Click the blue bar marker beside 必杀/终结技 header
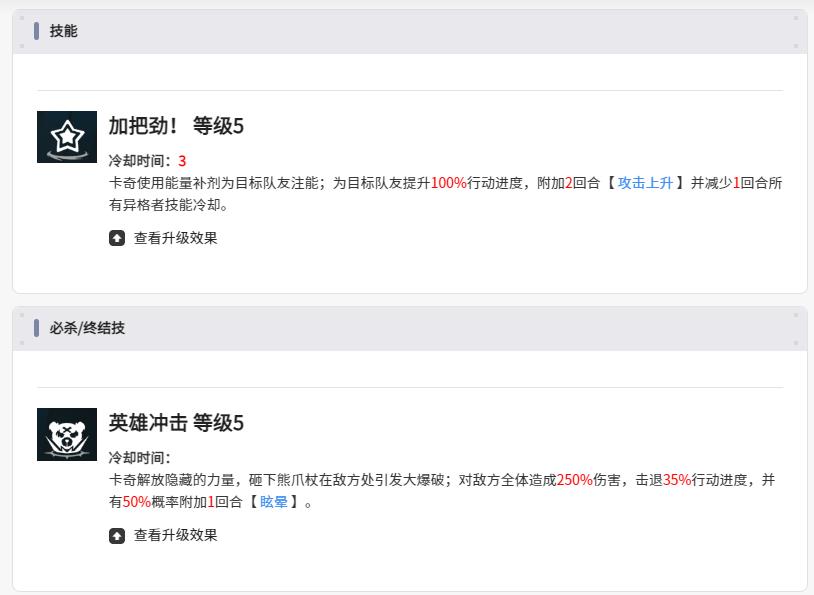 click(x=36, y=328)
